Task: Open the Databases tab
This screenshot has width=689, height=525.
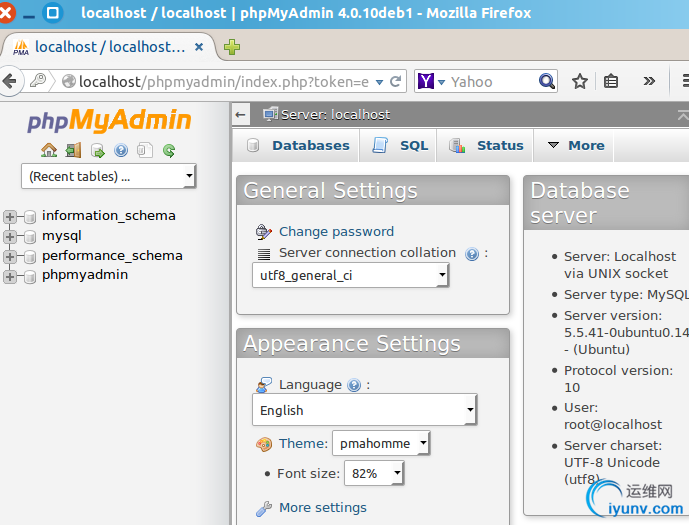Action: click(296, 145)
